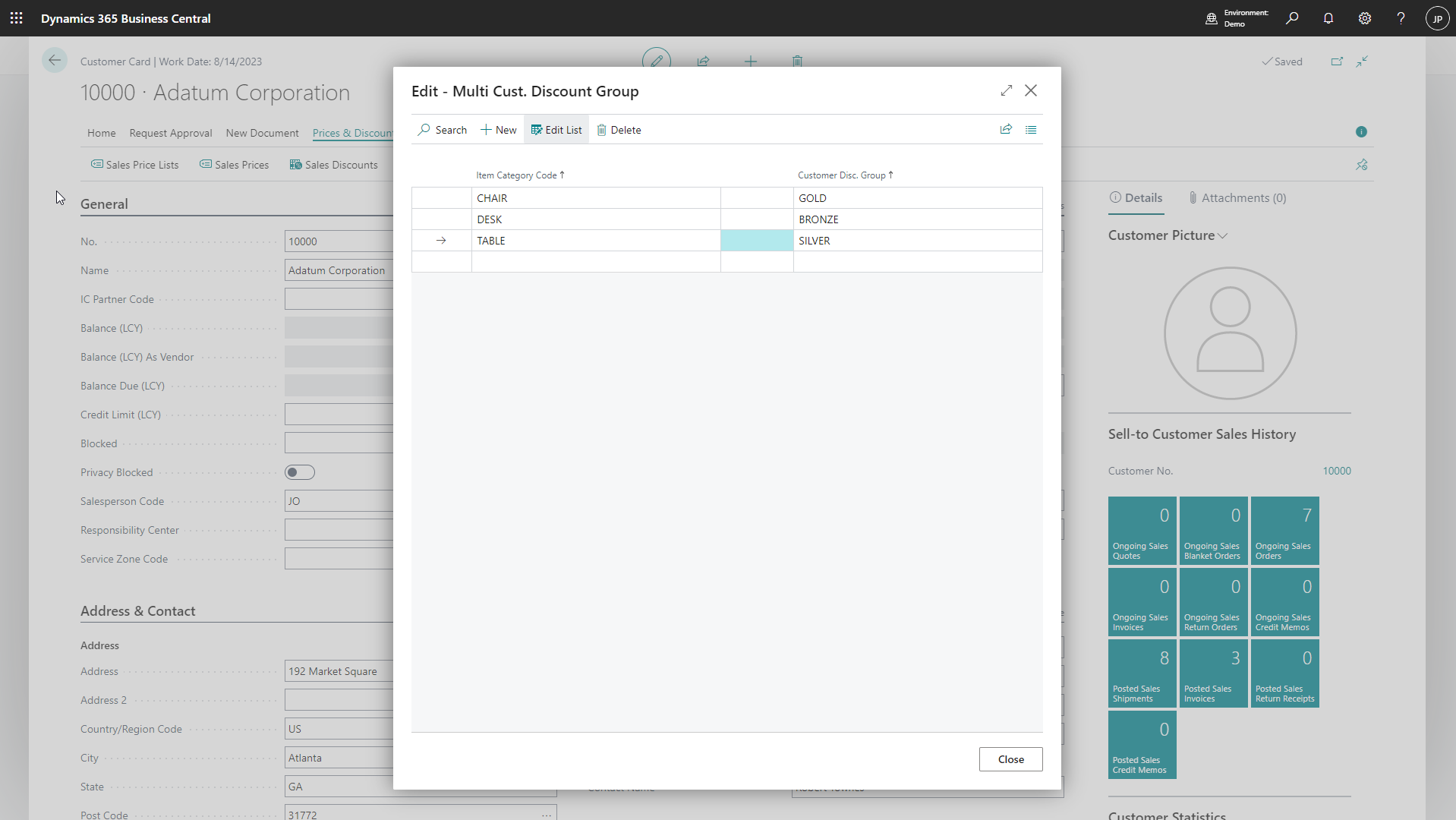Open the Ongoing Sales Quotes tile
The image size is (1456, 820).
point(1142,531)
